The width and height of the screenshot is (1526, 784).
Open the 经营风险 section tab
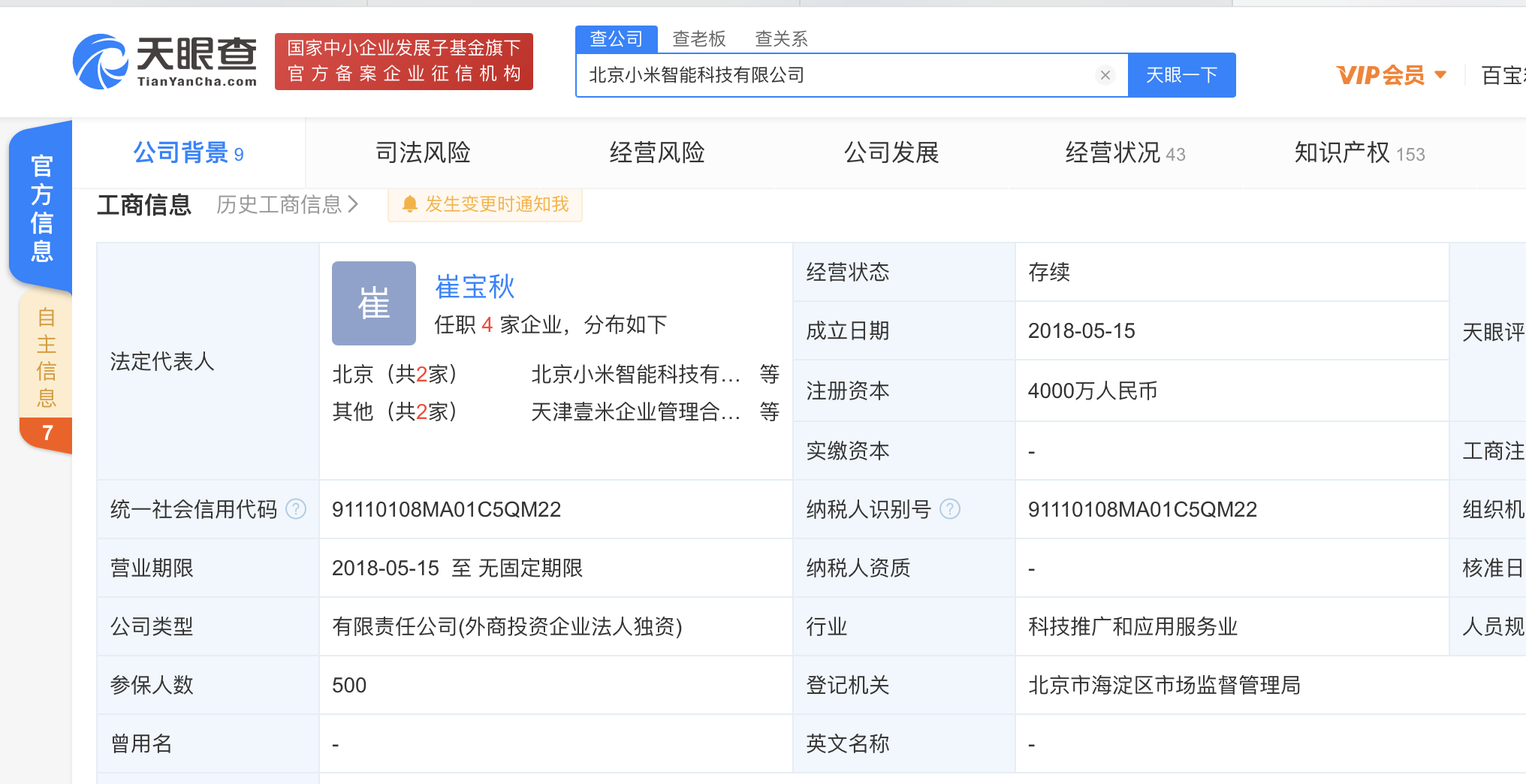[657, 153]
